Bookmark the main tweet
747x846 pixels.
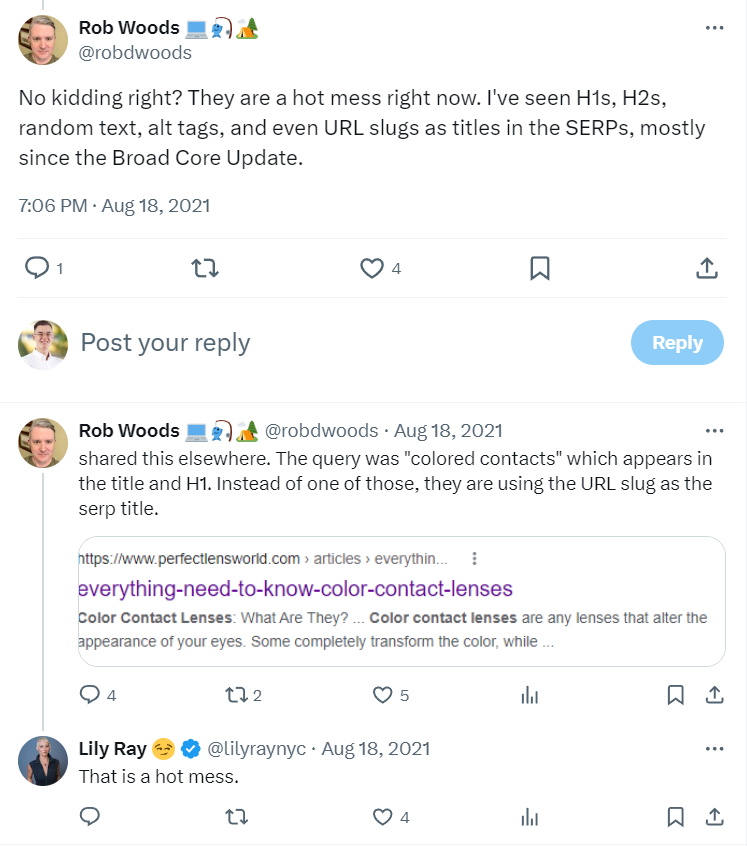click(540, 268)
